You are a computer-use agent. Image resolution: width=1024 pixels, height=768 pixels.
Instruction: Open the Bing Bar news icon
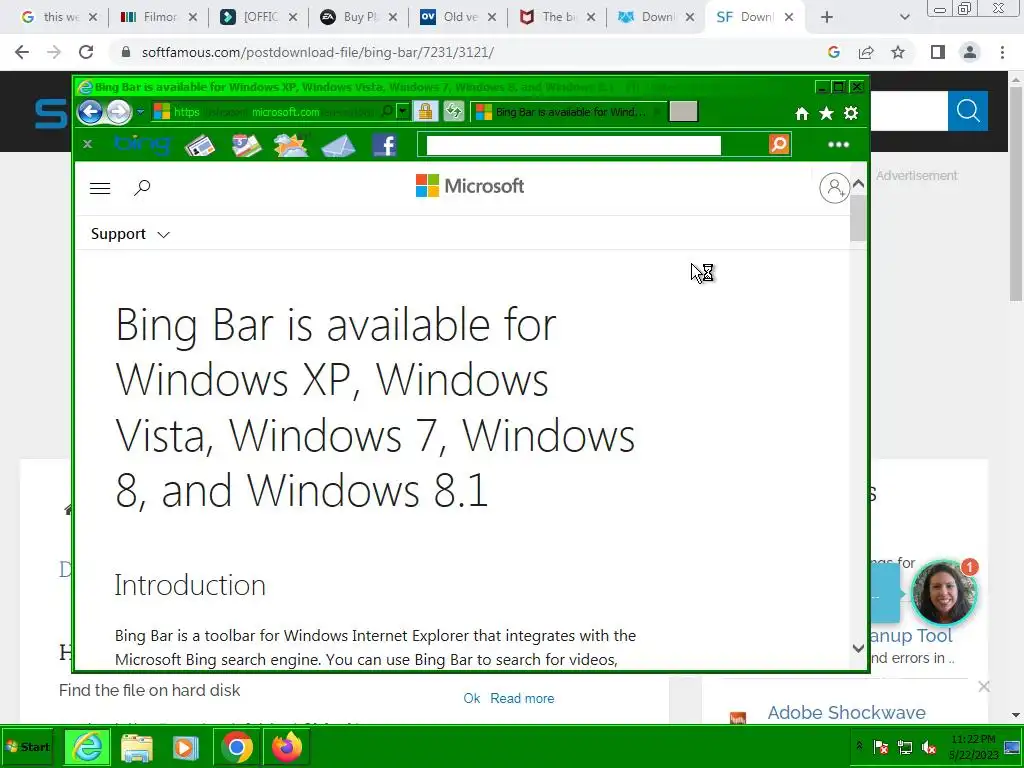tap(200, 145)
